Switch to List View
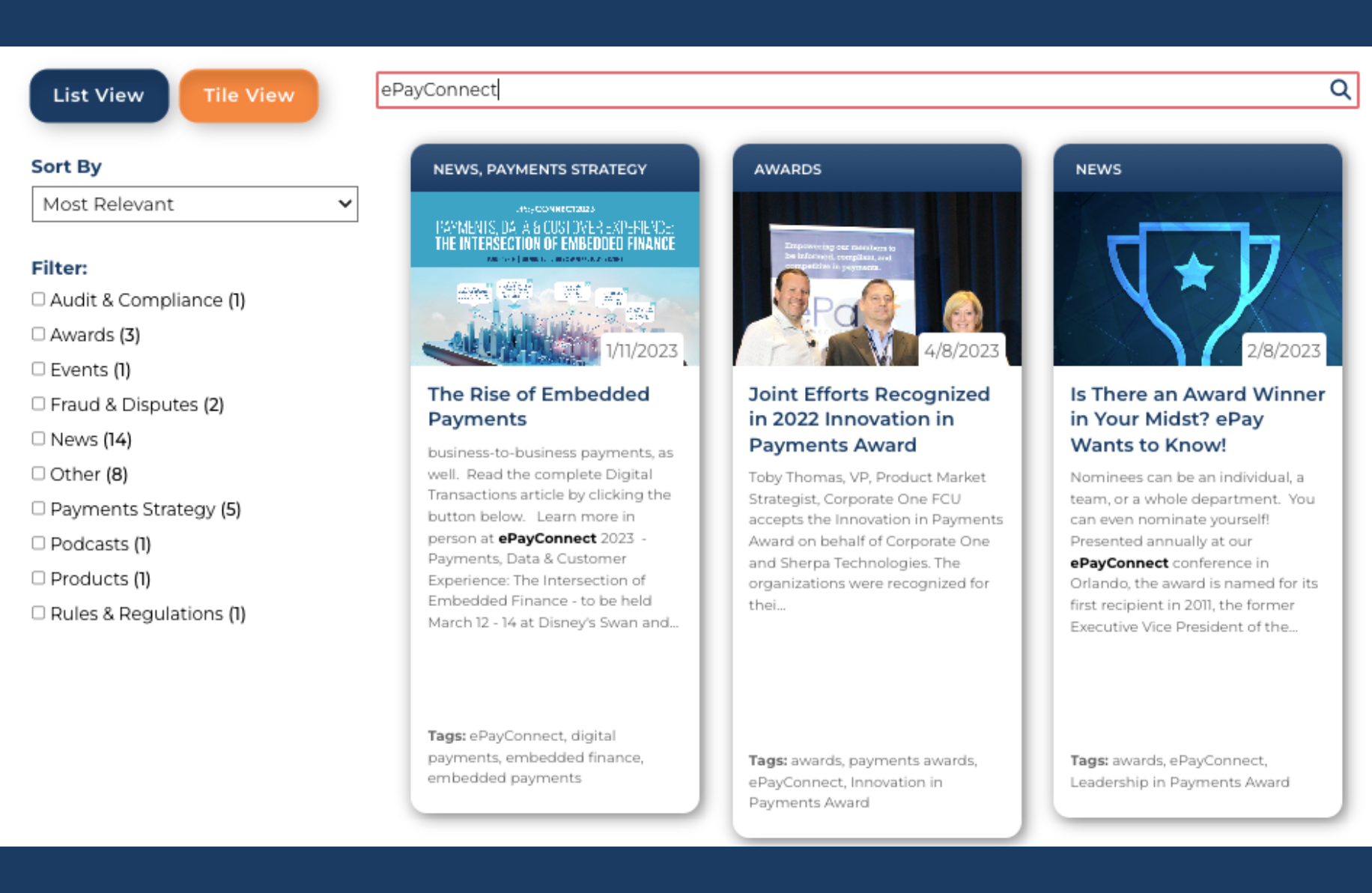The height and width of the screenshot is (893, 1372). pos(98,95)
